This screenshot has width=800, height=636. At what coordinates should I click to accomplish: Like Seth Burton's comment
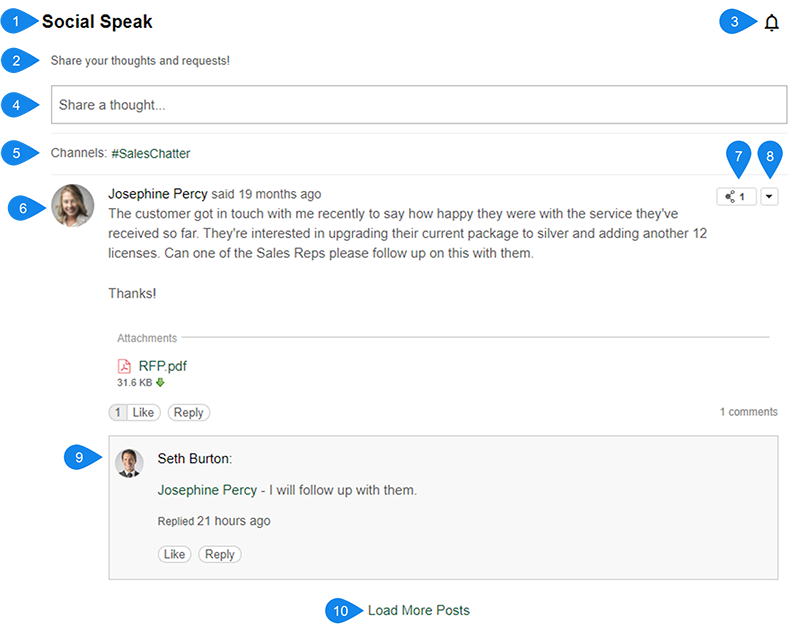(175, 554)
